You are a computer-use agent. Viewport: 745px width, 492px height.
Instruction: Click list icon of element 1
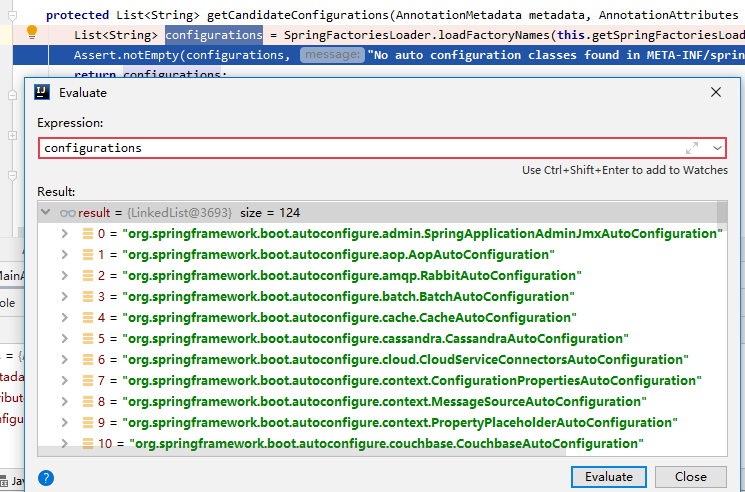pos(88,255)
